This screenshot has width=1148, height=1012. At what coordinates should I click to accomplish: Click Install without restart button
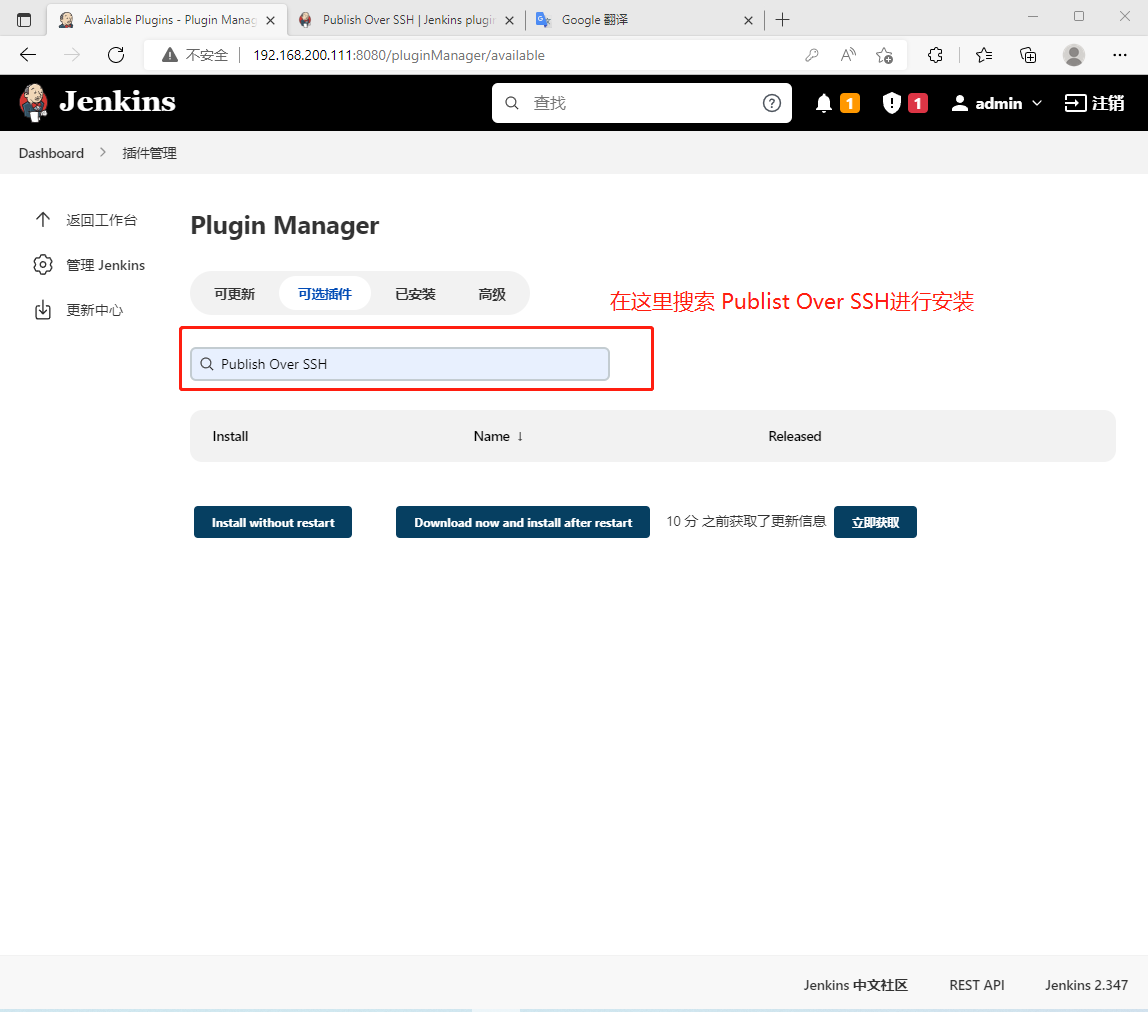coord(273,522)
